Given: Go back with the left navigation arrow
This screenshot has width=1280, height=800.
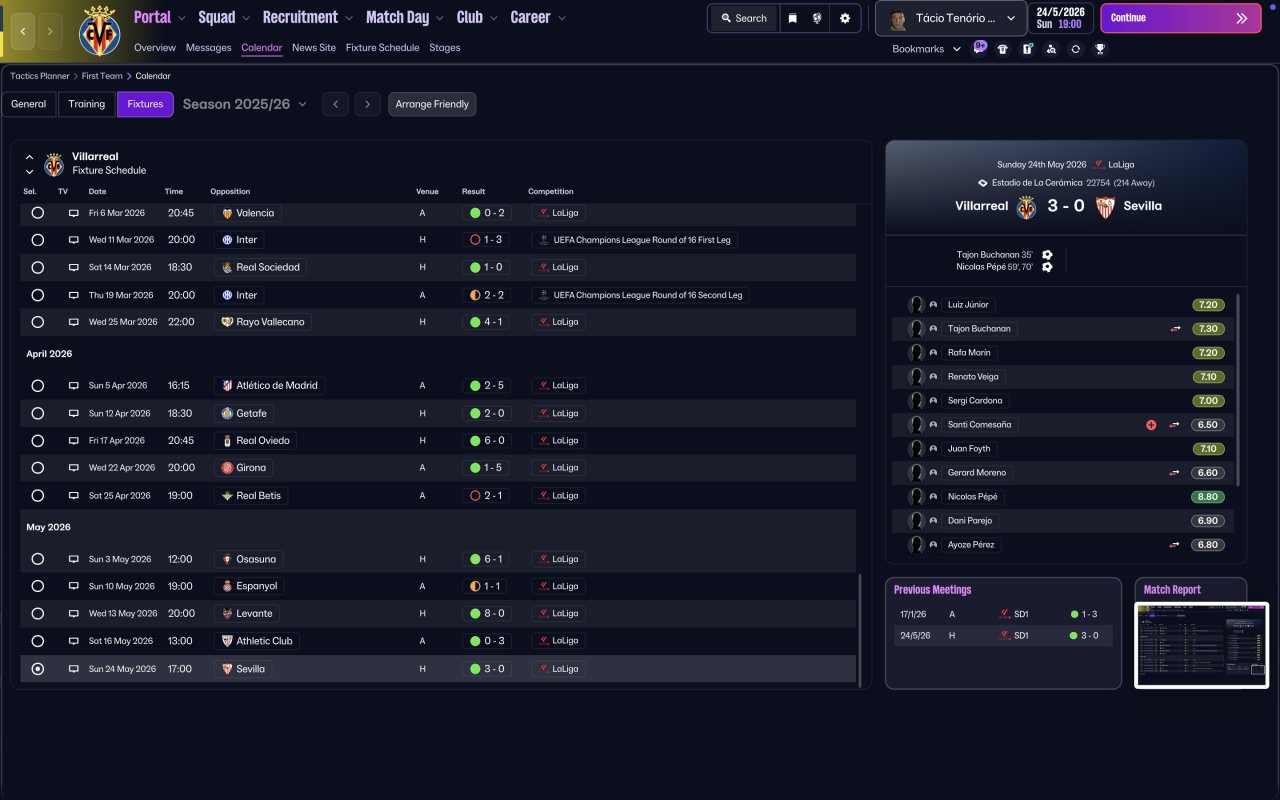Looking at the screenshot, I should tap(22, 31).
